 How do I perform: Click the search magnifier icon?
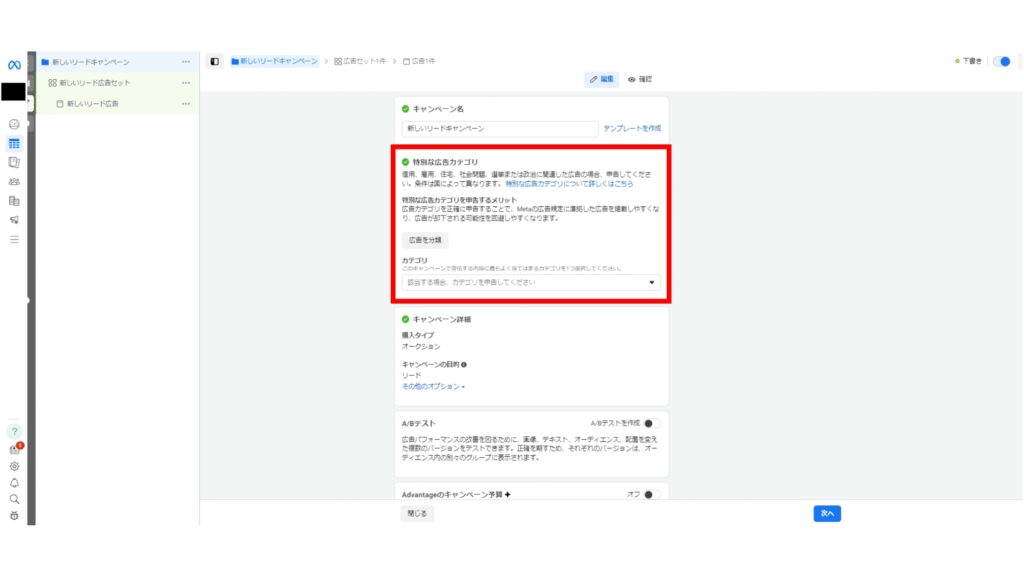click(x=14, y=500)
